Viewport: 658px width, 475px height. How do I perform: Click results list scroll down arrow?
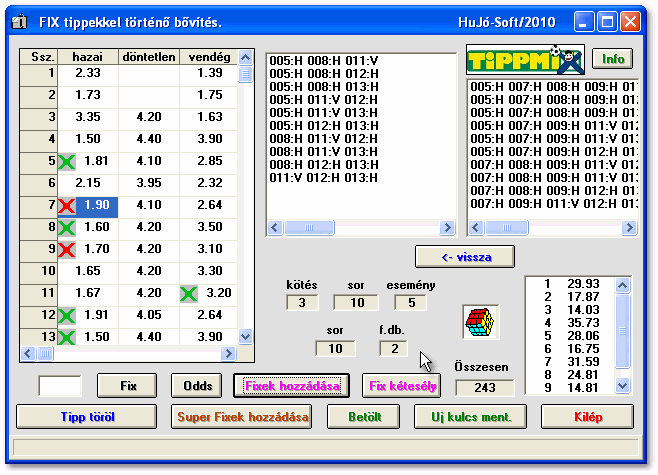click(x=622, y=385)
